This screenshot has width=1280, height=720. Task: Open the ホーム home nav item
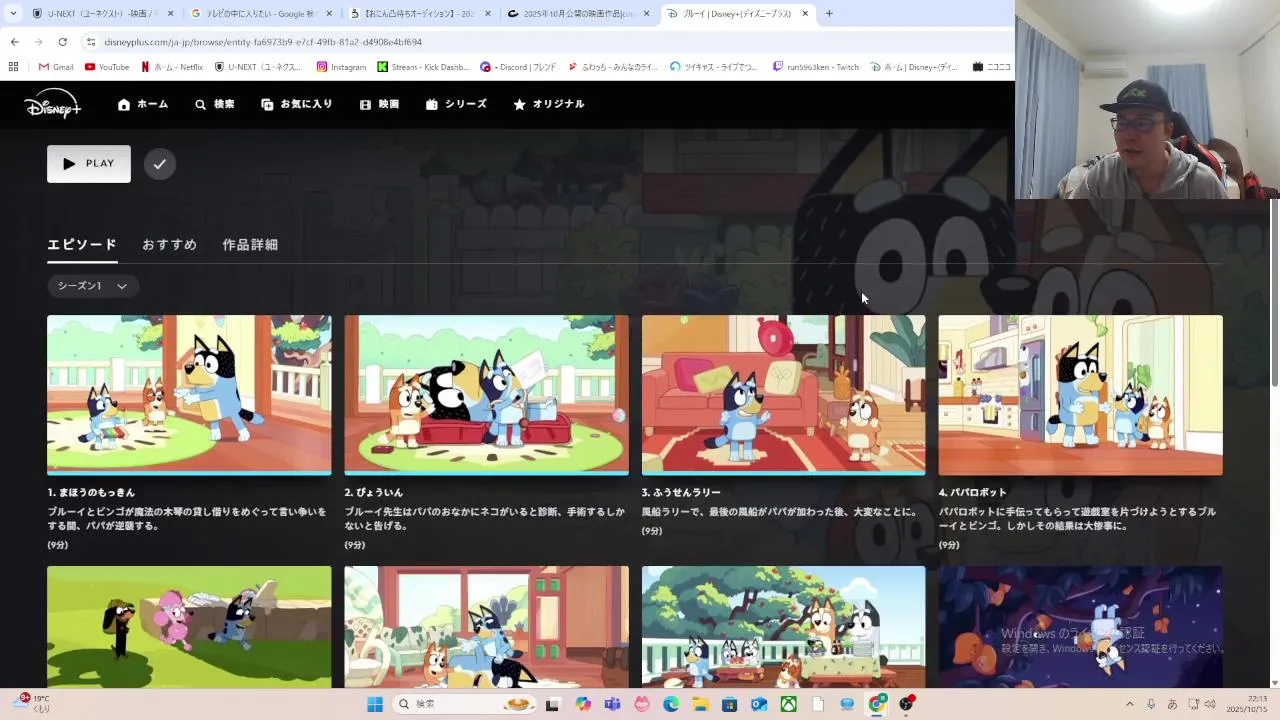point(143,104)
